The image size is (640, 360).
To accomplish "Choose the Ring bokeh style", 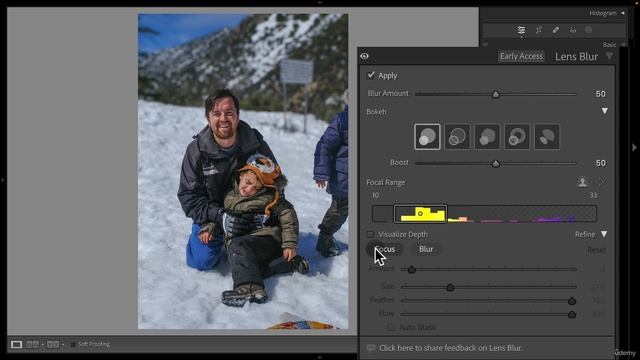I will [x=517, y=137].
